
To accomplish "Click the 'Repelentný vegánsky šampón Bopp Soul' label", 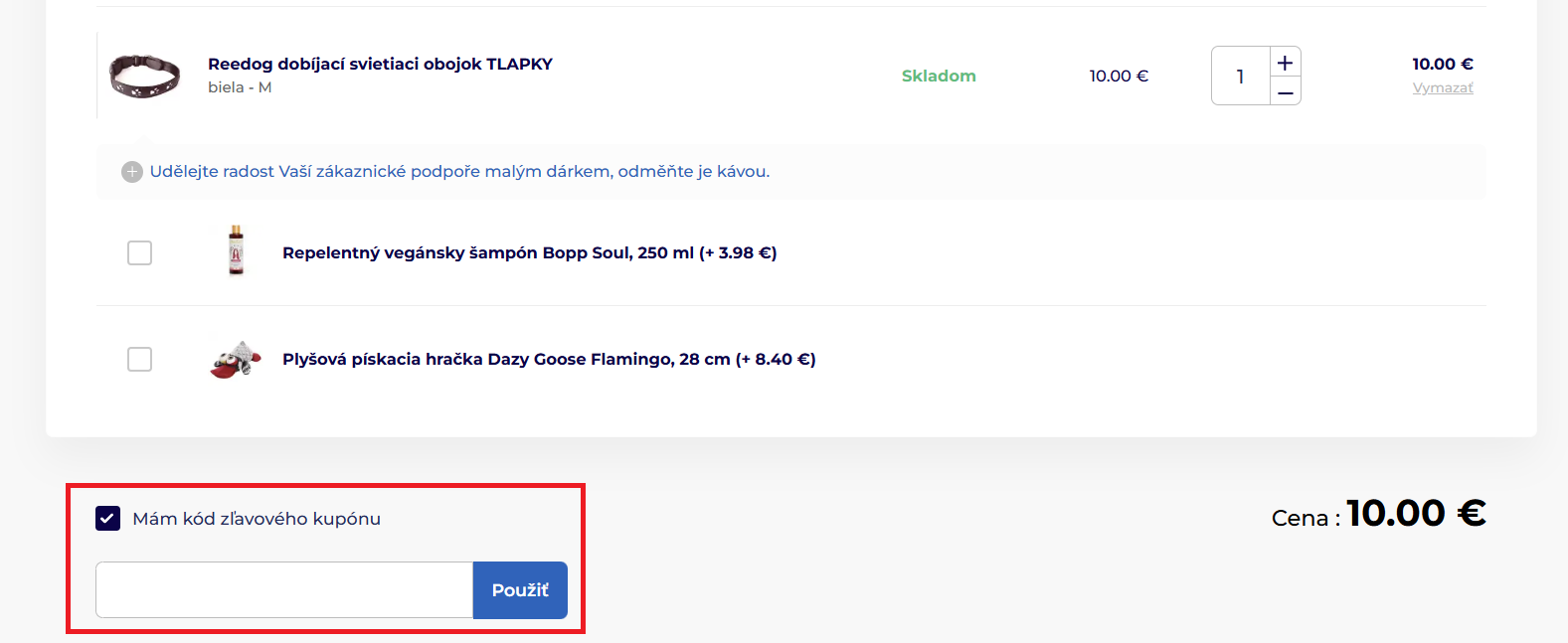I will coord(529,253).
